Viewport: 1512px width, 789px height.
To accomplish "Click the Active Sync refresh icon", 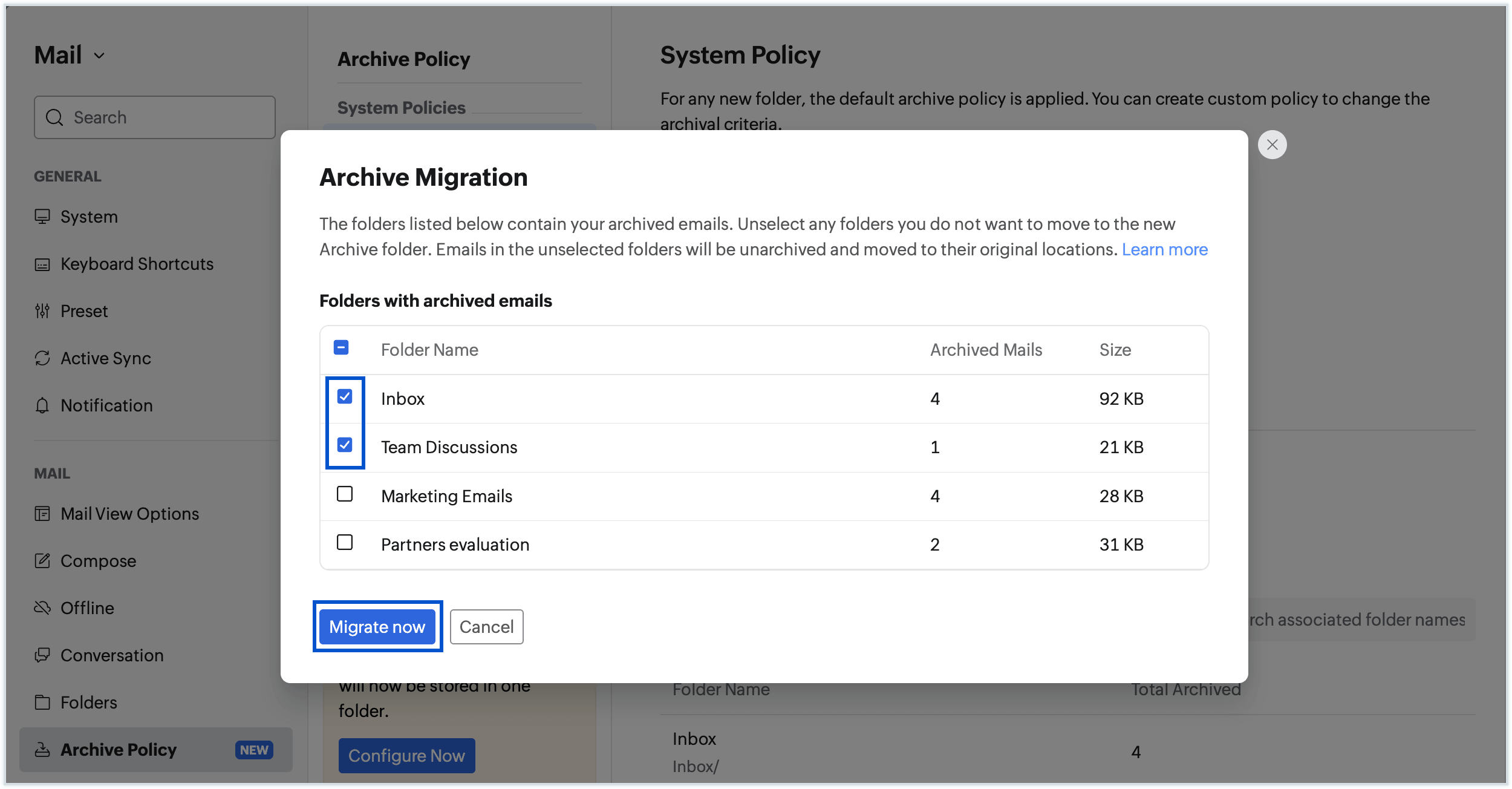I will [x=42, y=358].
